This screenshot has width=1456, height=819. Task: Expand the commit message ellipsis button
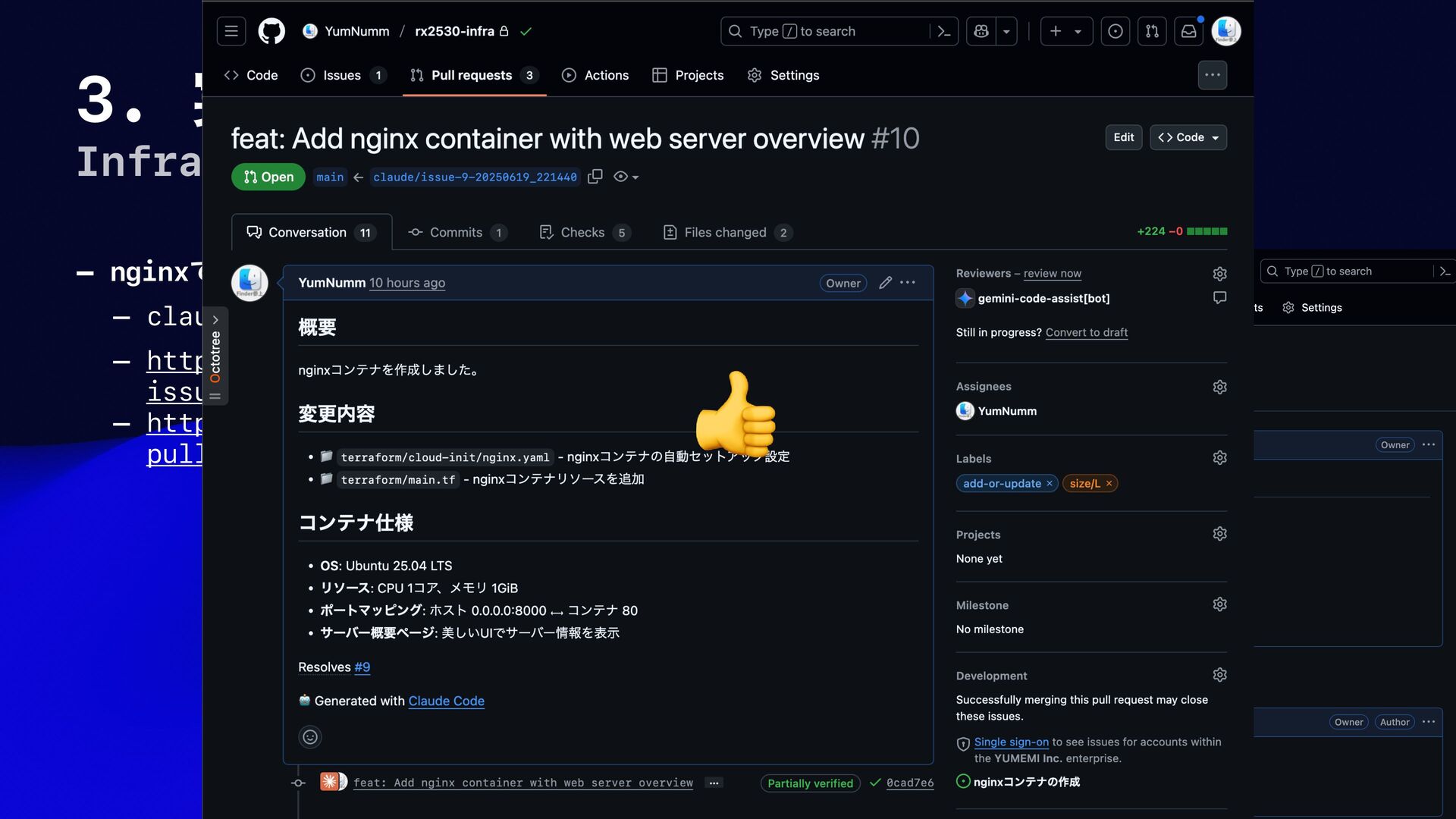click(714, 783)
